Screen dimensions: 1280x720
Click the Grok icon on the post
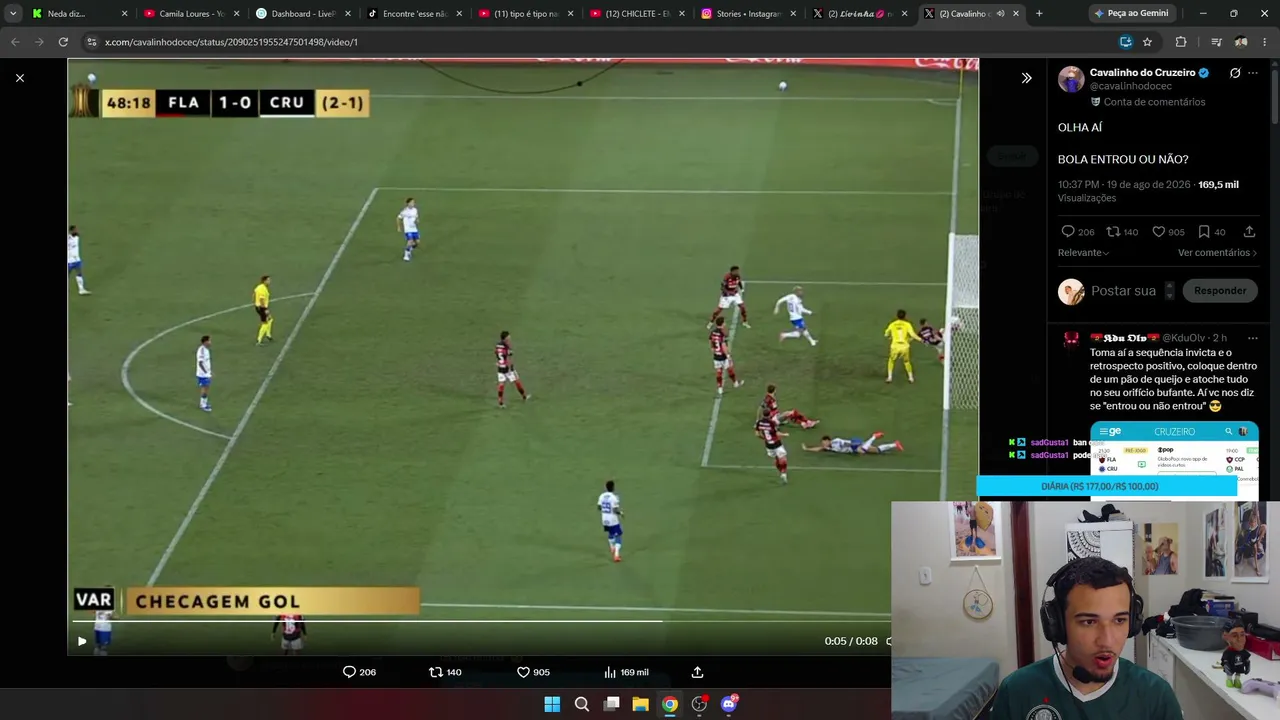pyautogui.click(x=1235, y=73)
